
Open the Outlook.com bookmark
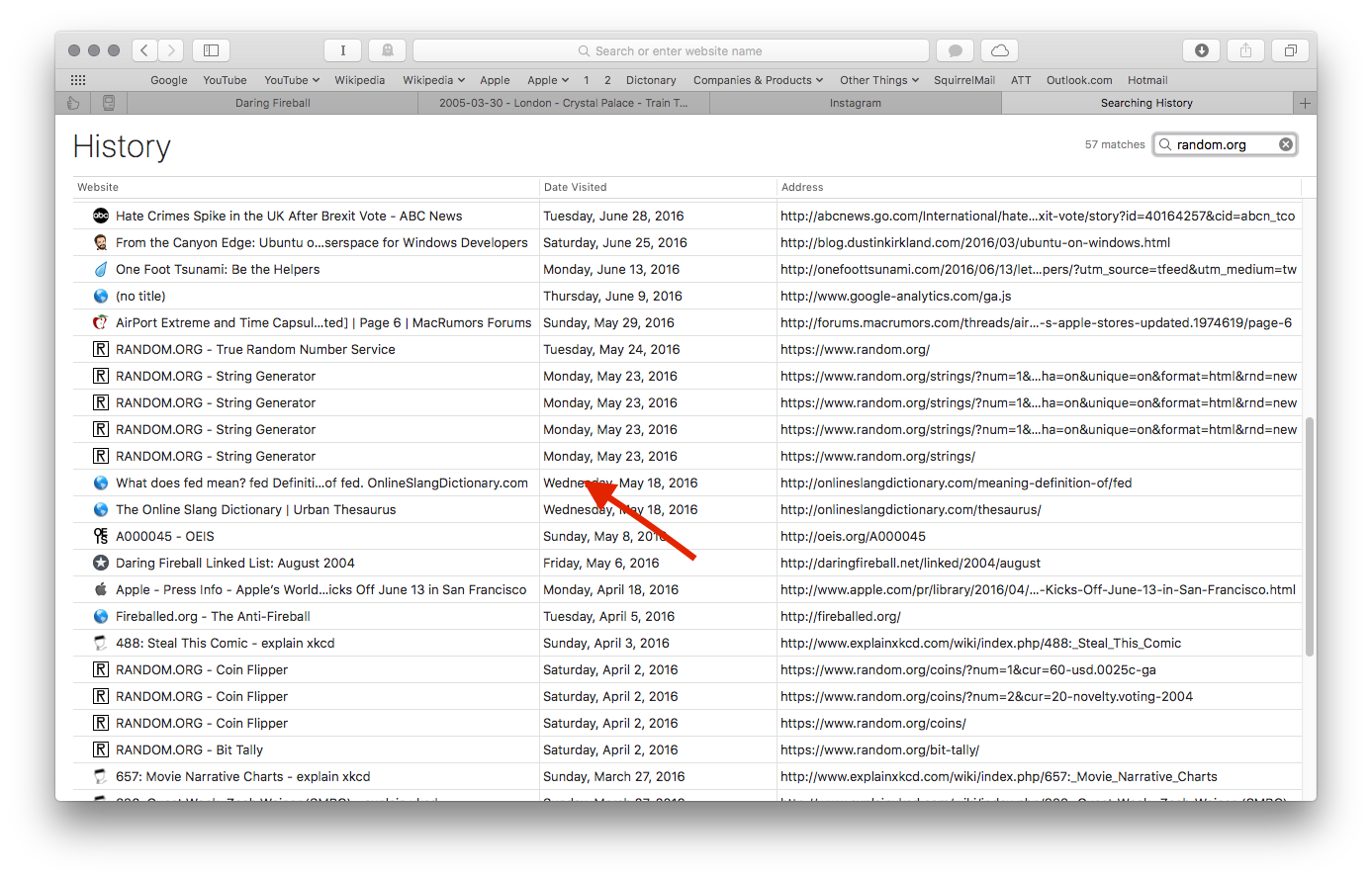pos(1079,80)
